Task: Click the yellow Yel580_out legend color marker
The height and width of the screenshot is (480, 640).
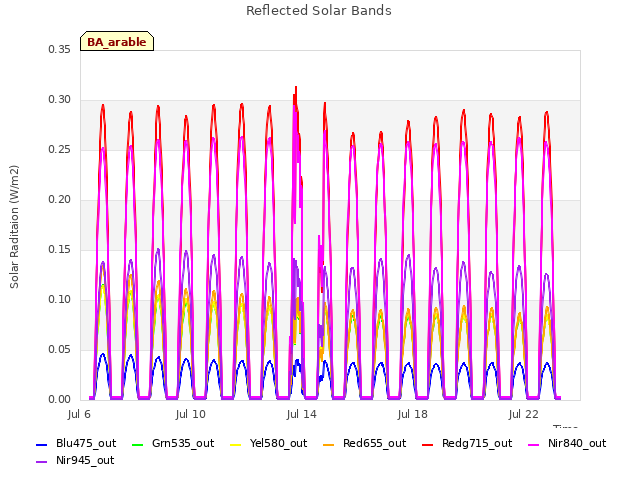Action: point(236,444)
